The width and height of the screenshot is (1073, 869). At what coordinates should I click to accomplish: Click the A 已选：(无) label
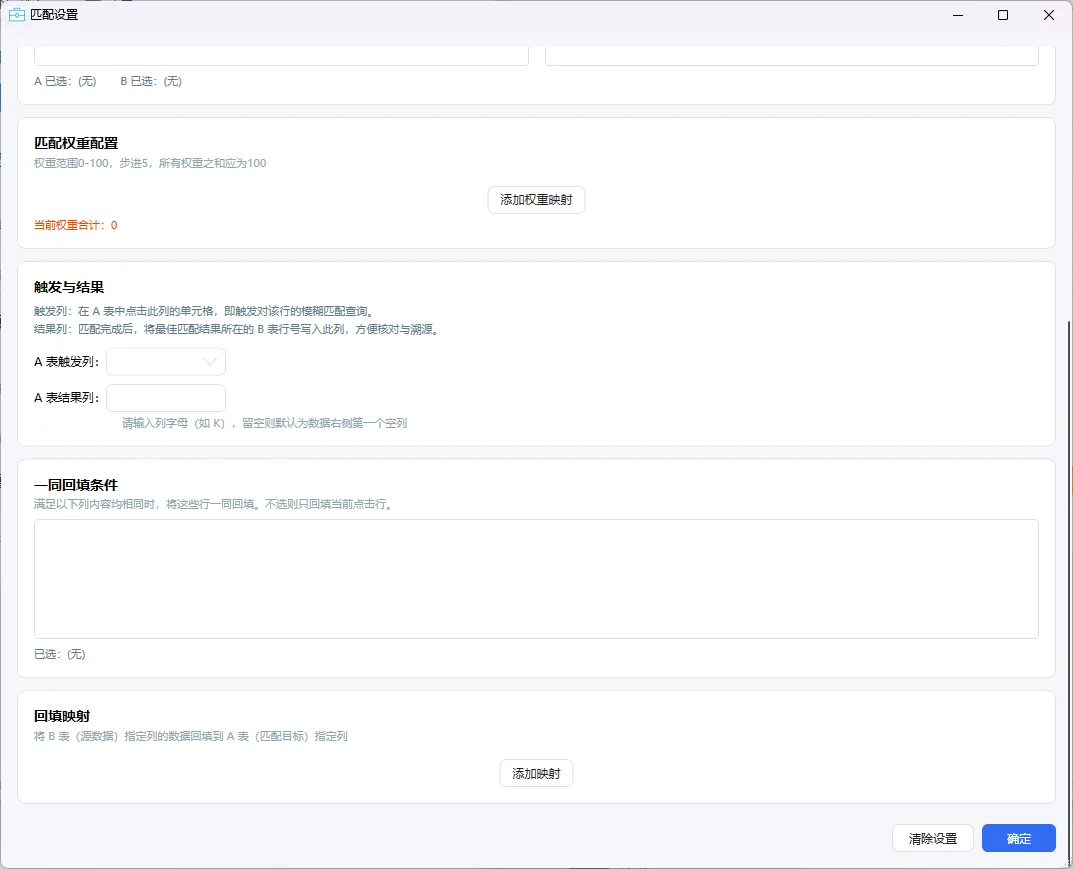(66, 81)
